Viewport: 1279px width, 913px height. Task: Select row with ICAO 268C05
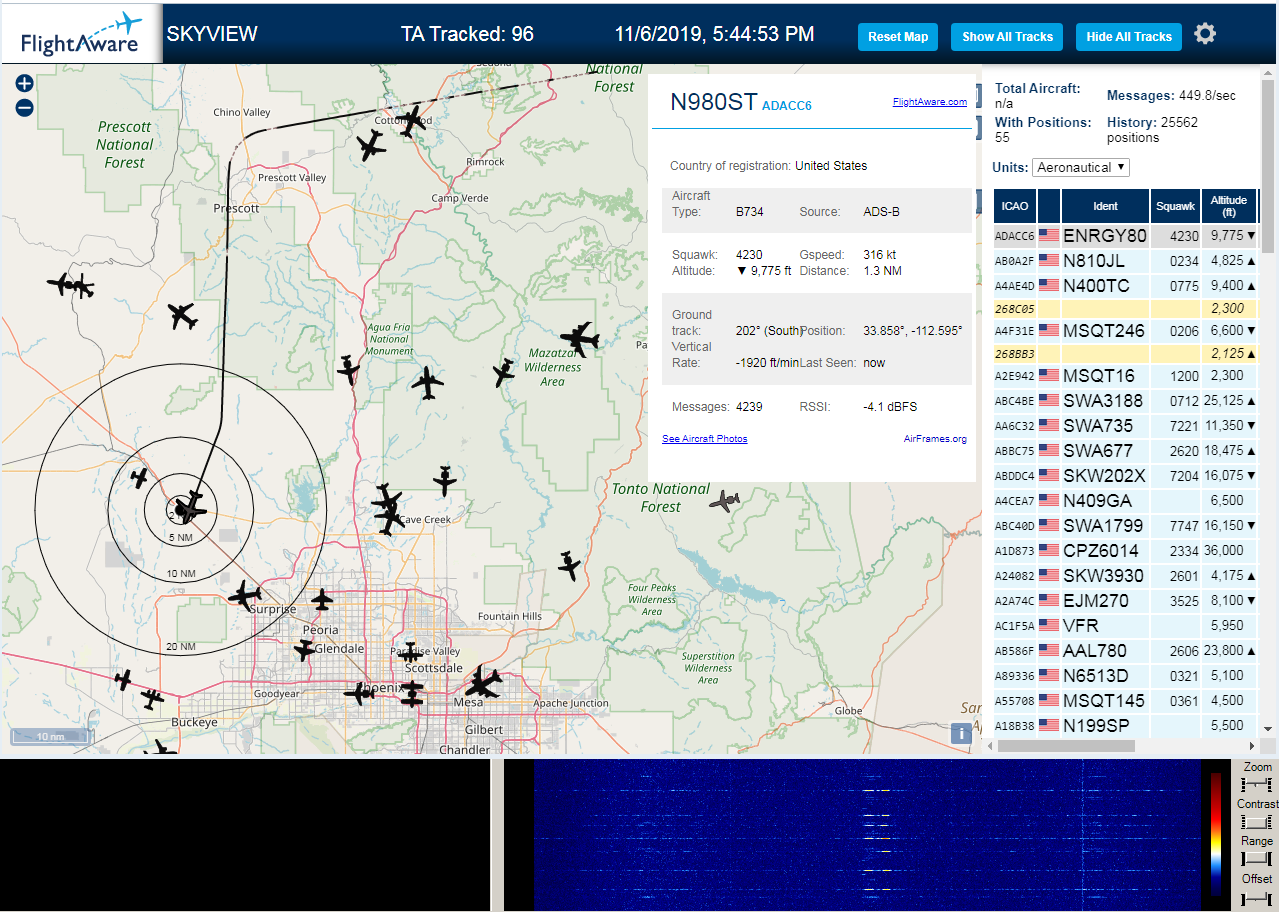coord(1125,309)
